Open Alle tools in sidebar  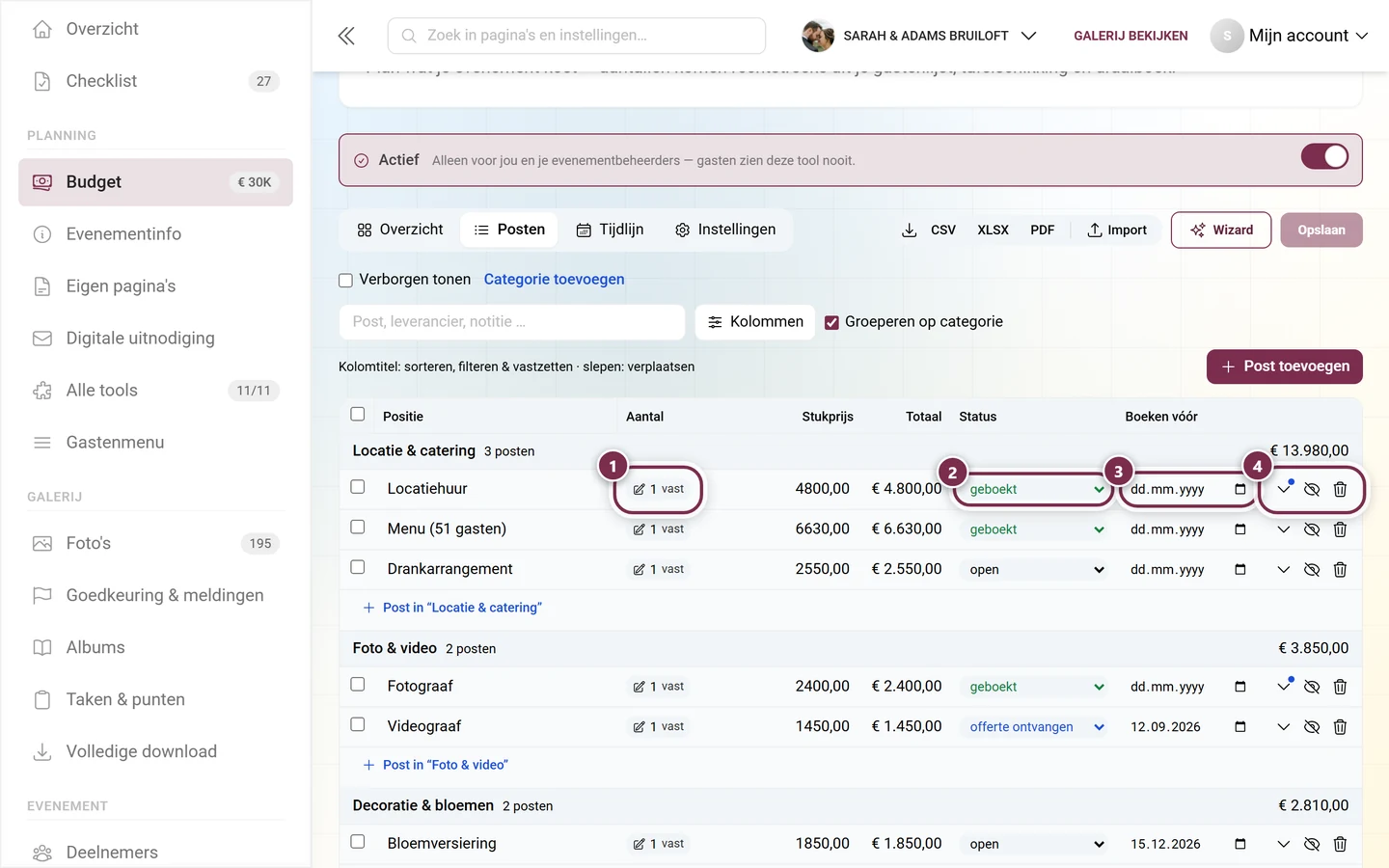coord(155,391)
